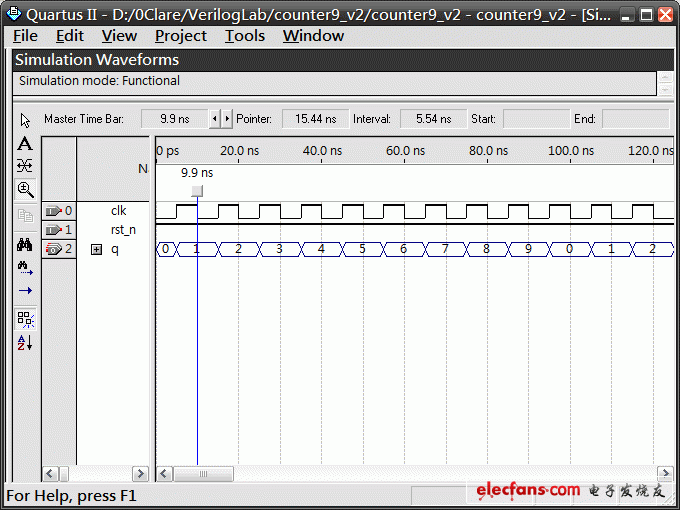
Task: Open the Tools menu
Action: click(244, 36)
